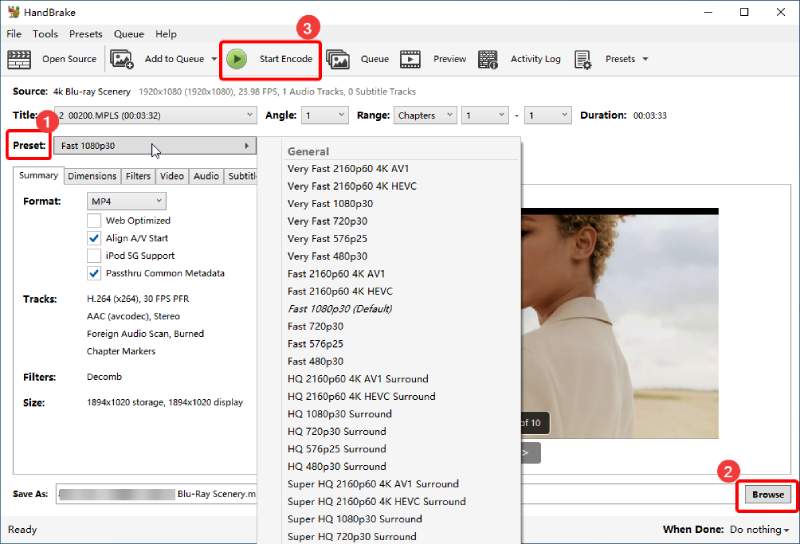Screen dimensions: 800x544
Task: Click the Start Encode label
Action: point(286,59)
